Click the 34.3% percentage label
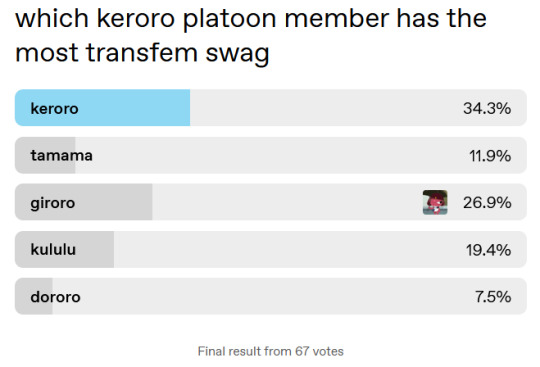 487,108
